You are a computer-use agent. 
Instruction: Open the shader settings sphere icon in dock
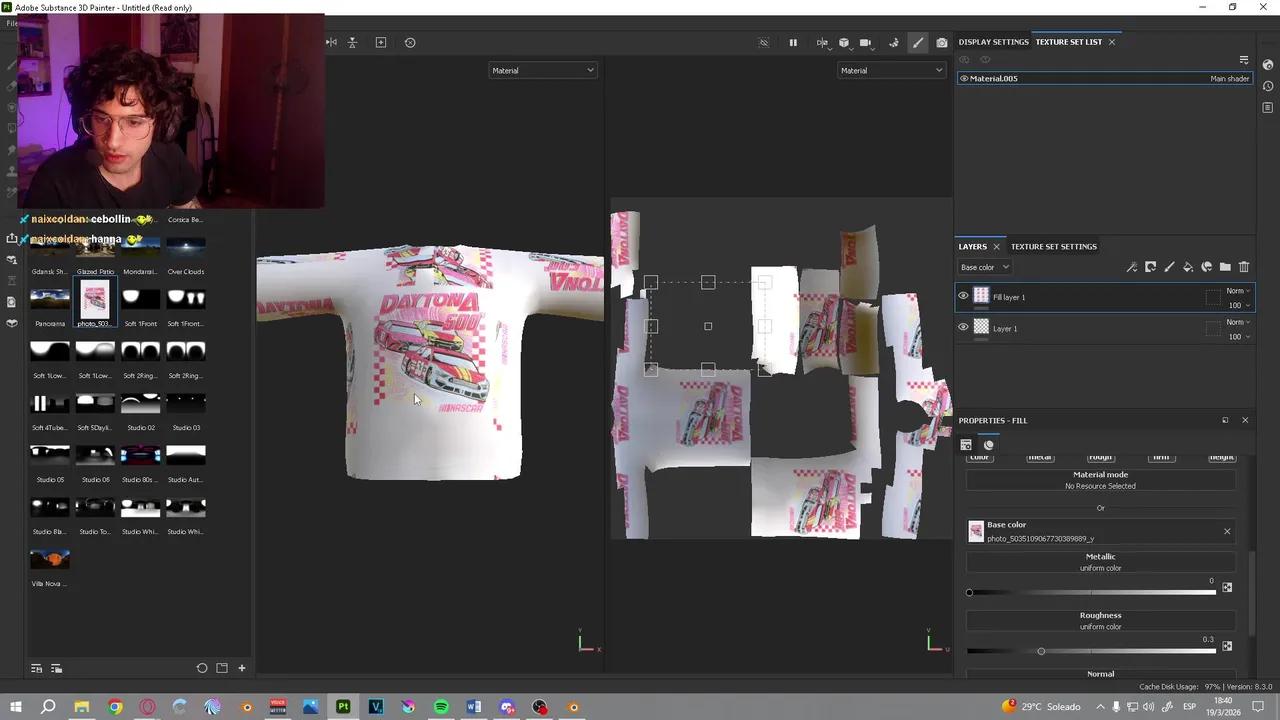[x=1267, y=64]
